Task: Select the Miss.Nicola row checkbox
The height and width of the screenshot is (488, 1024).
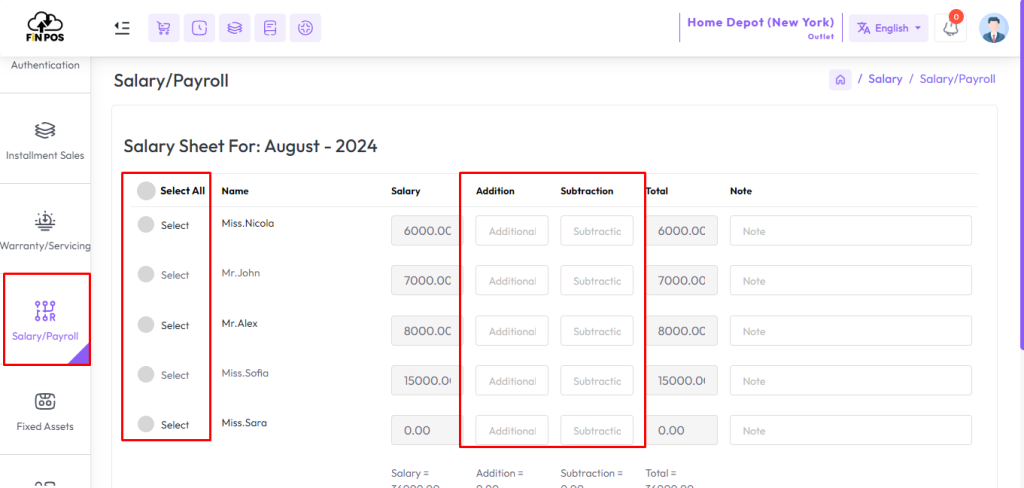Action: coord(146,225)
